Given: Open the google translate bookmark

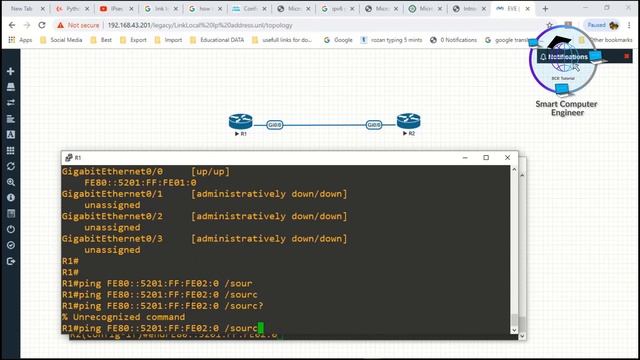Looking at the screenshot, I should pyautogui.click(x=507, y=40).
